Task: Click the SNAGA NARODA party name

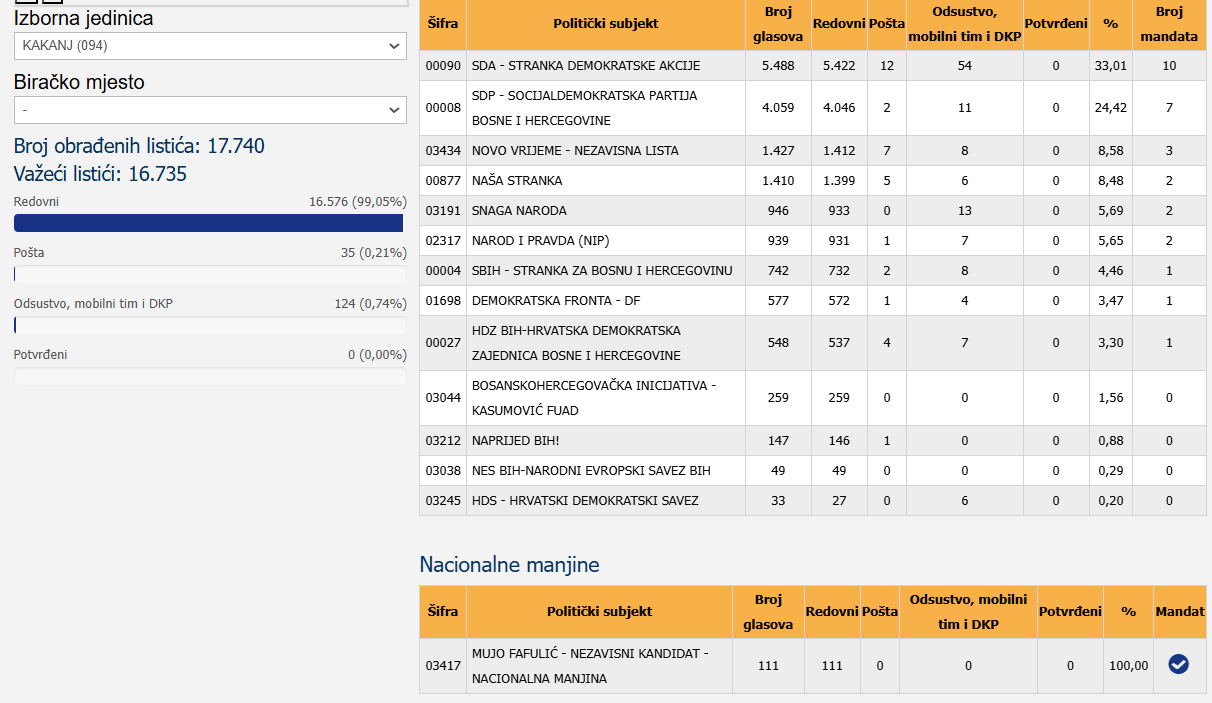Action: 519,211
